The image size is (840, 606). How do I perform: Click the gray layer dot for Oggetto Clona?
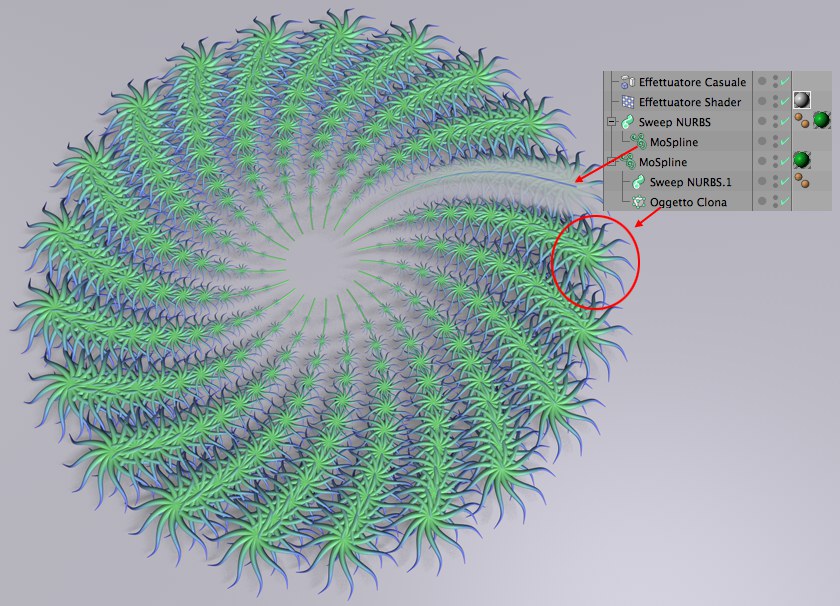762,201
